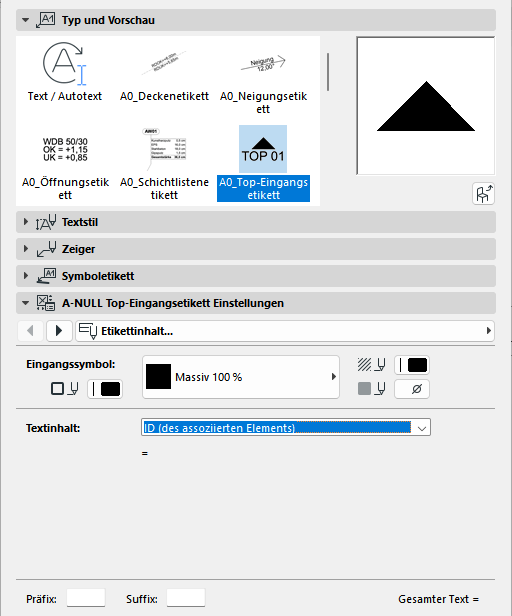The image size is (512, 616).
Task: Open the Massiv 100 % fill selector
Action: [240, 377]
